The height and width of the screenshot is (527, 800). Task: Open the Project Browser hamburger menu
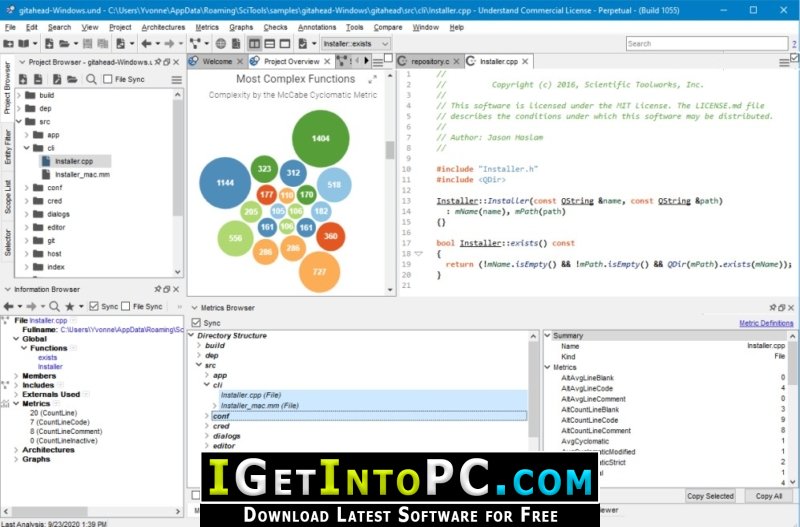pos(177,80)
